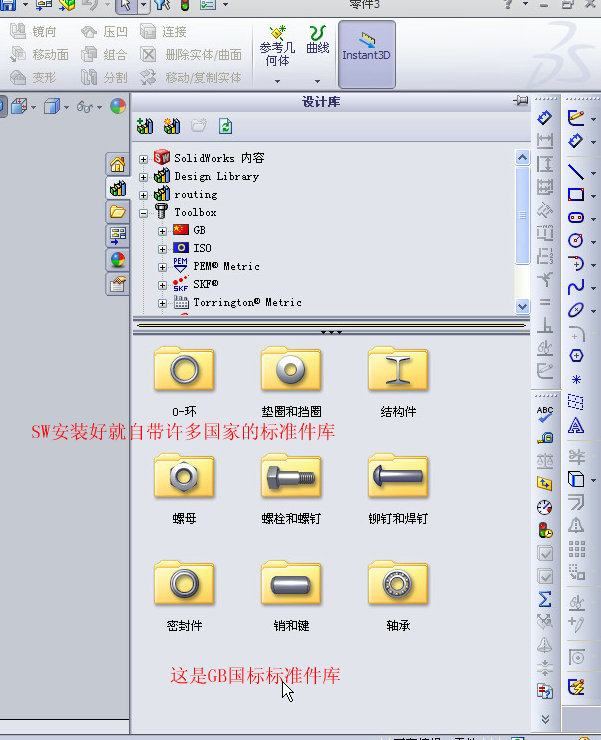Switch to the View Palette task pane tab
The height and width of the screenshot is (740, 601).
(118, 235)
